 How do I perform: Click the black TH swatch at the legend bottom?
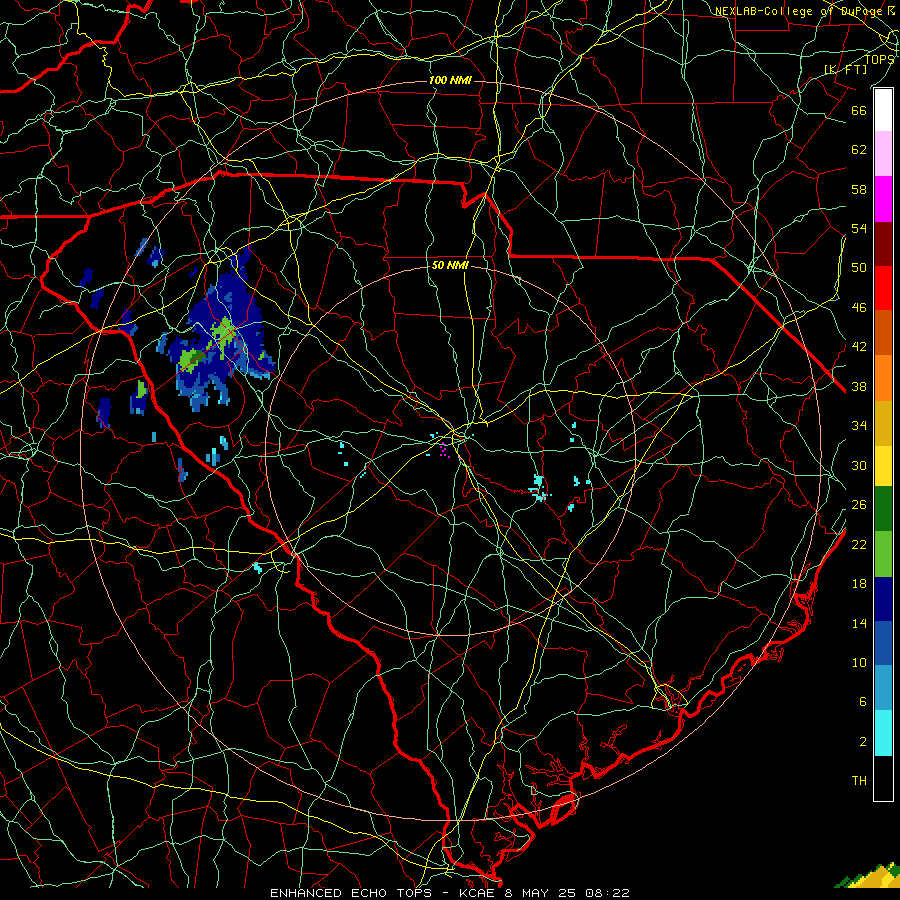click(x=883, y=778)
